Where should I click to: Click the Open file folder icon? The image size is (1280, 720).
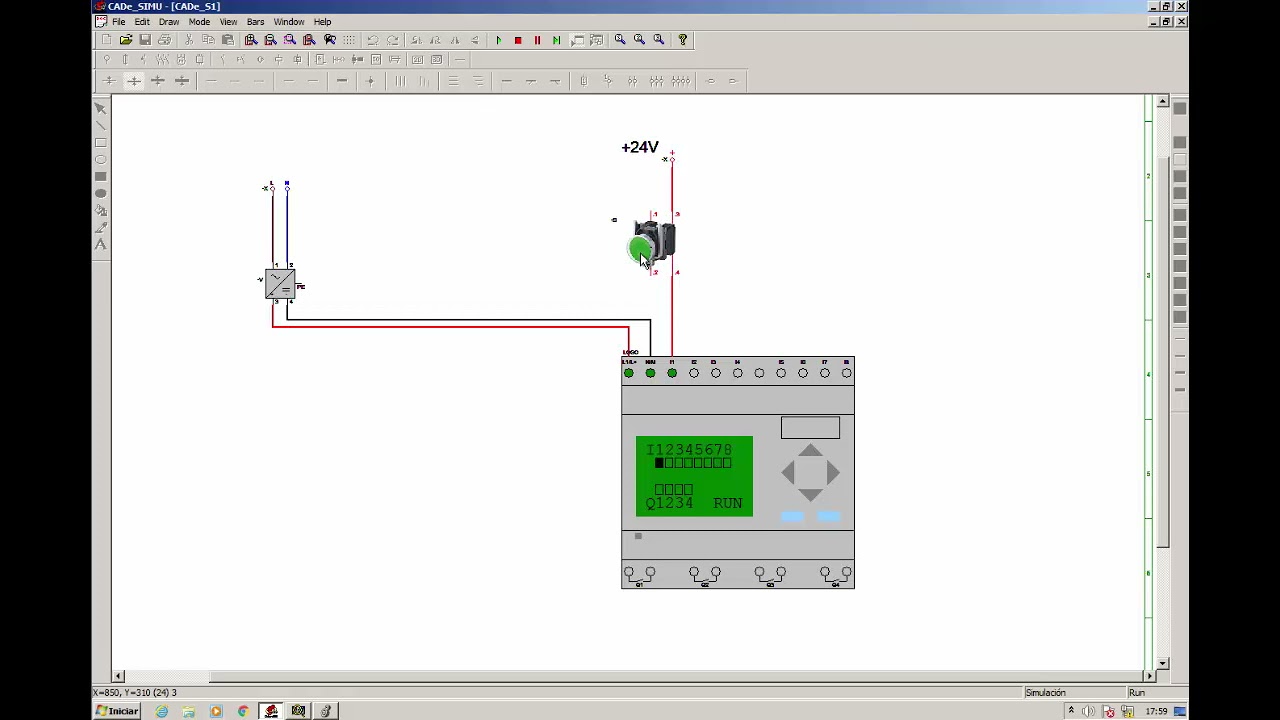126,40
